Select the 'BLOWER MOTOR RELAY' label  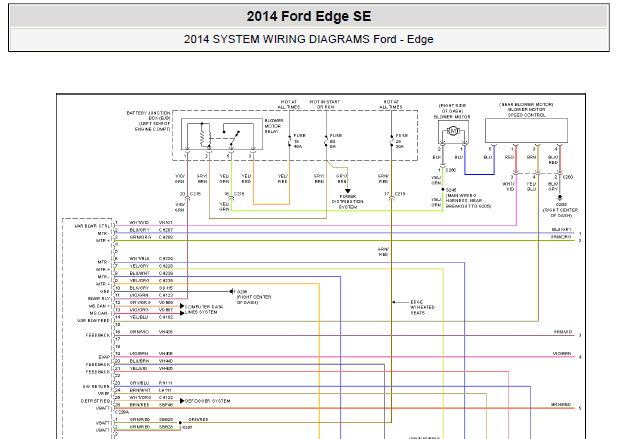274,126
